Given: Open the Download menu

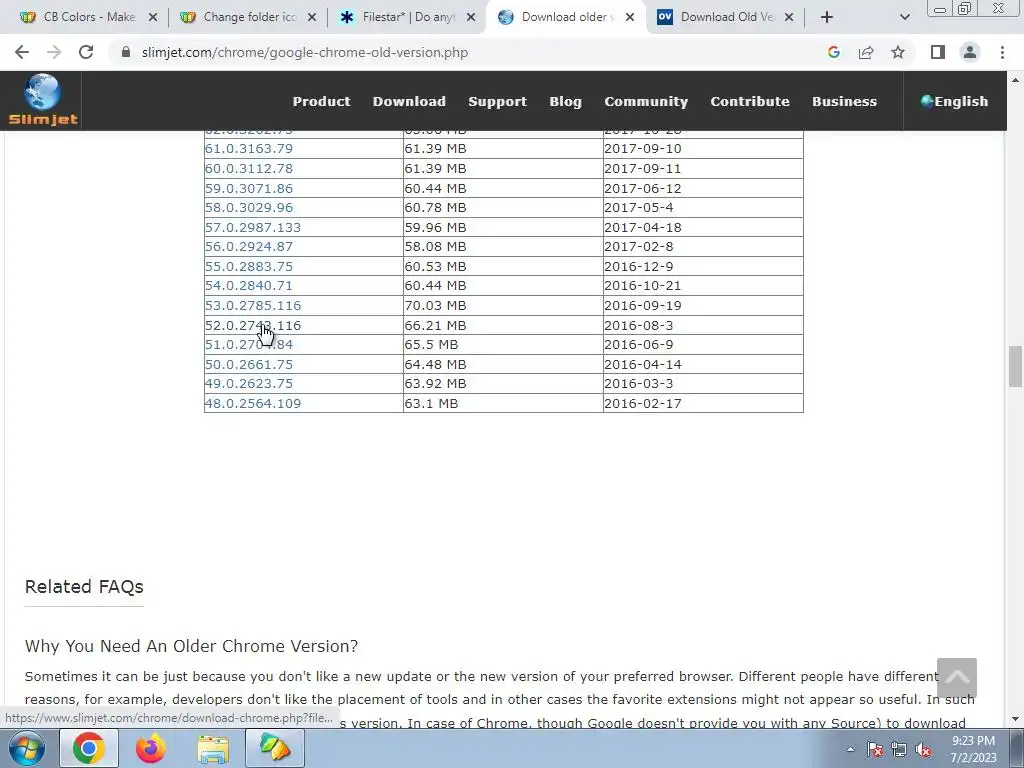Looking at the screenshot, I should click(409, 101).
